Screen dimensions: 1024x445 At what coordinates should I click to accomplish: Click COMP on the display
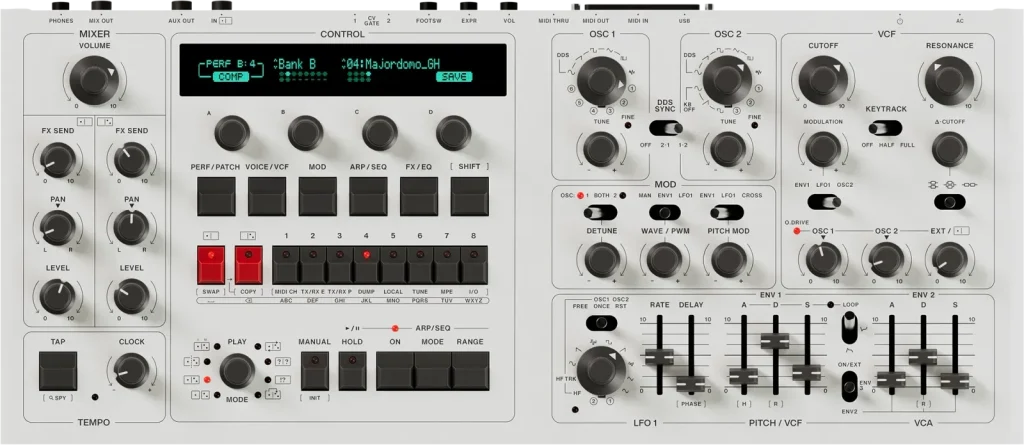(231, 76)
